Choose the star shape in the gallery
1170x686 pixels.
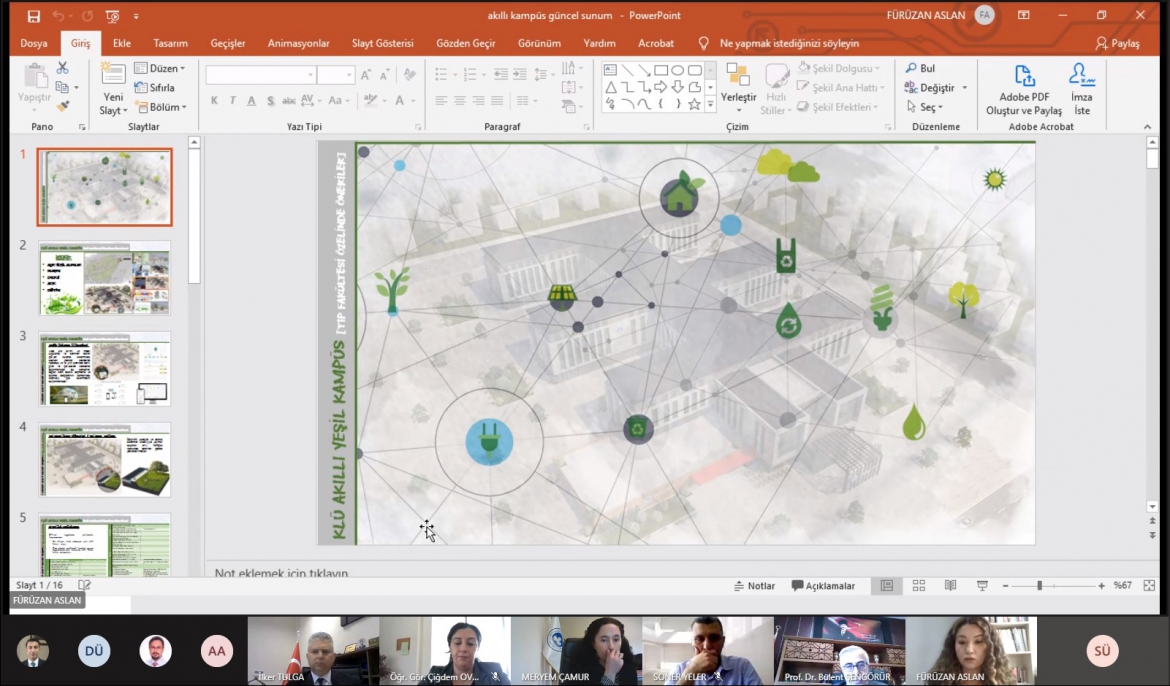pyautogui.click(x=694, y=105)
